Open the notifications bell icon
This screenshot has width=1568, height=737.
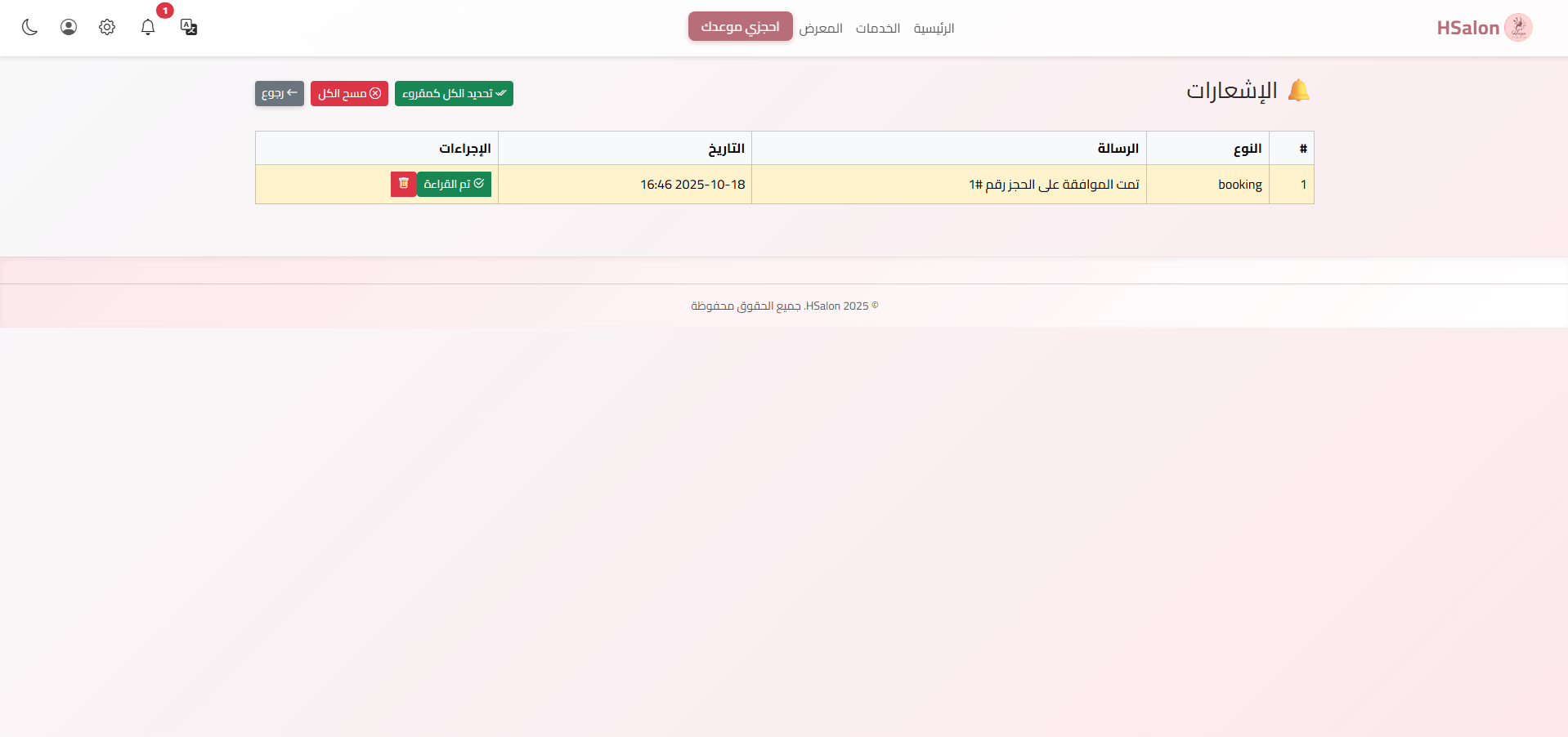pos(148,27)
